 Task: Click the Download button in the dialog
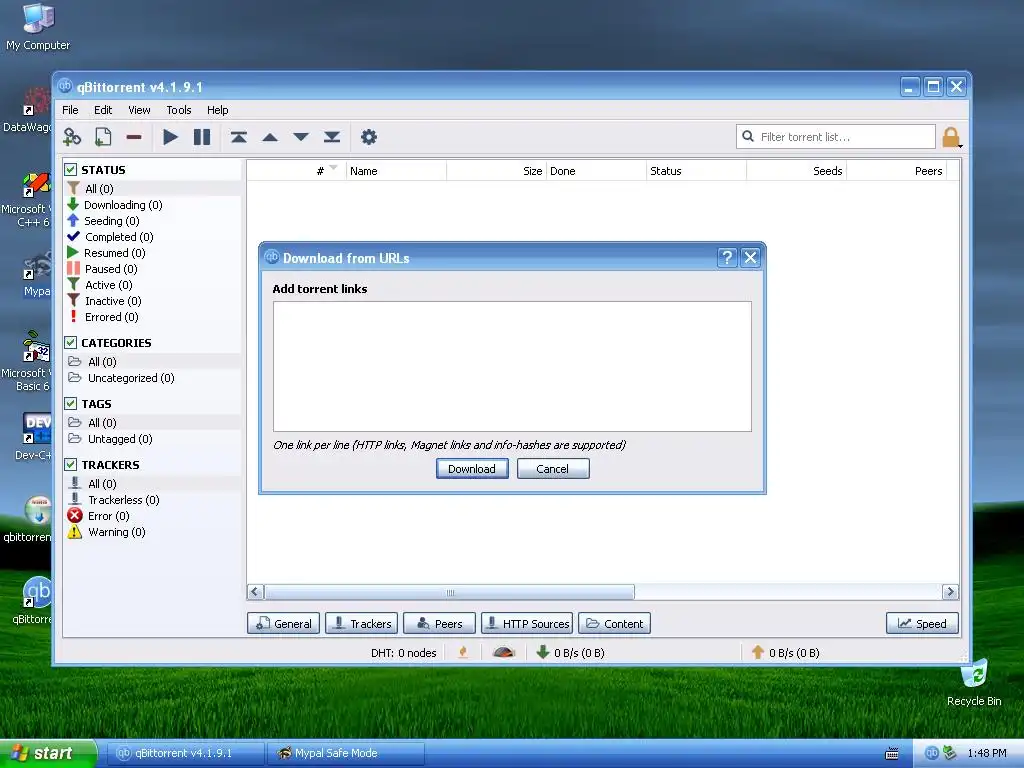click(x=472, y=469)
